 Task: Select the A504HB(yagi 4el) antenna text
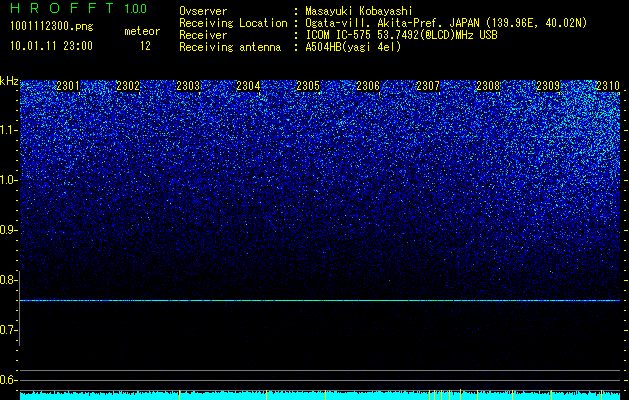point(353,47)
